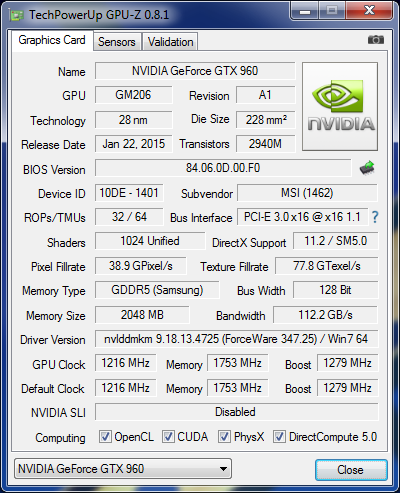
Task: Click the BIOS Version label
Action: point(54,170)
